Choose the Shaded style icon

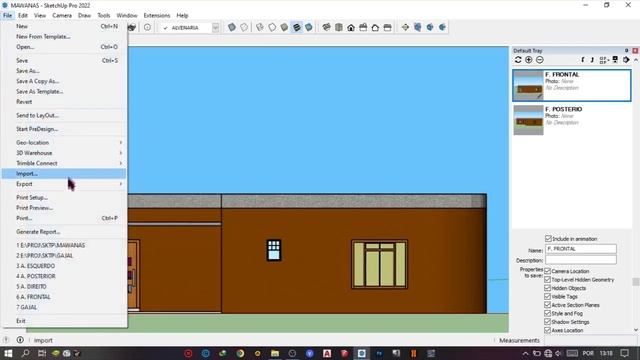tap(284, 27)
